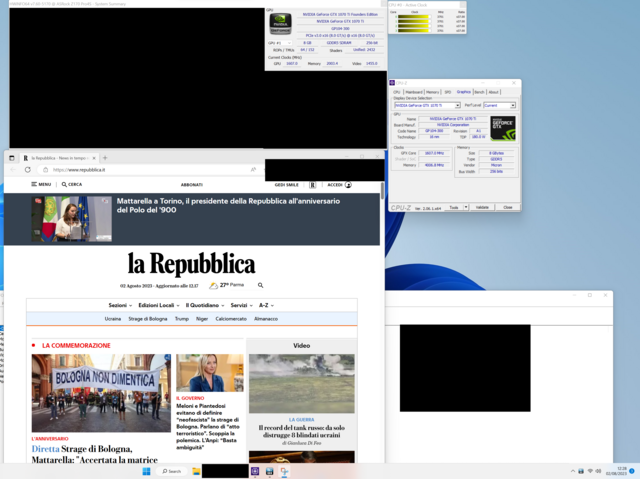Click the GeForce GTX logo in CPU-Z
Image resolution: width=640 pixels, height=479 pixels.
503,129
